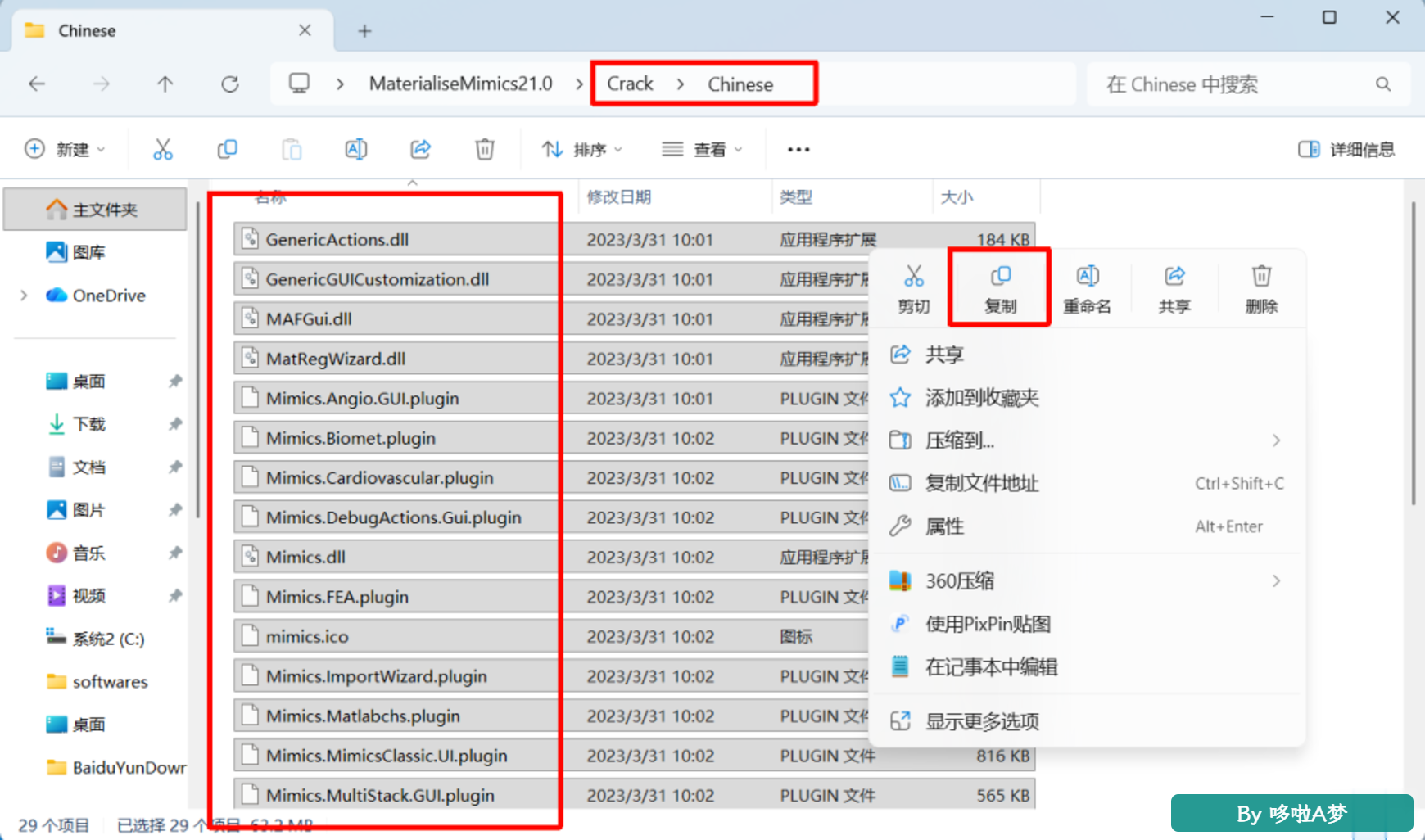This screenshot has height=840, width=1425.
Task: Choose 复制文件地址 in the context menu
Action: pyautogui.click(x=1086, y=483)
